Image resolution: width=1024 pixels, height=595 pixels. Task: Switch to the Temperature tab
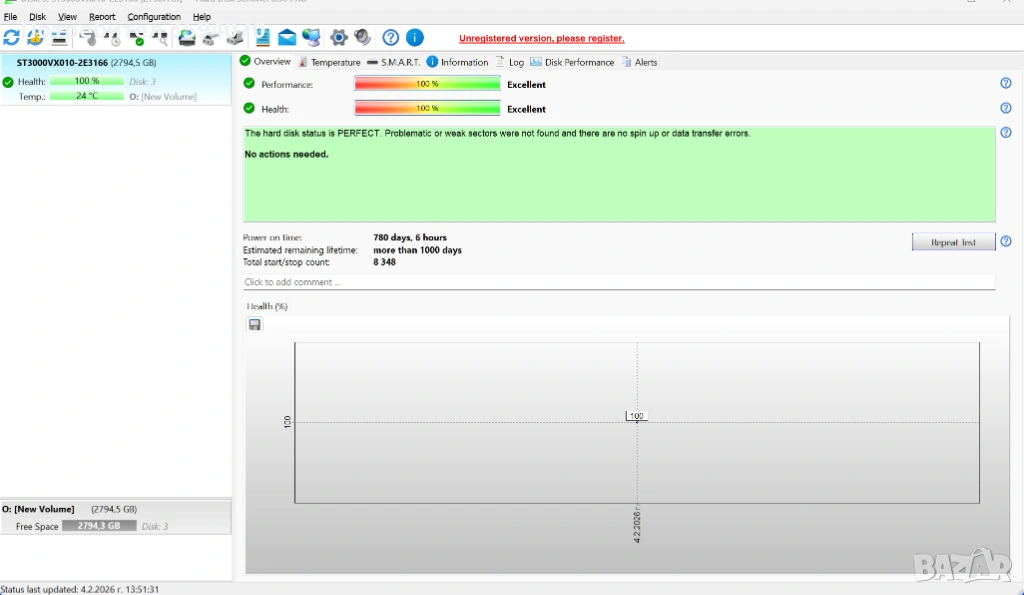coord(330,62)
